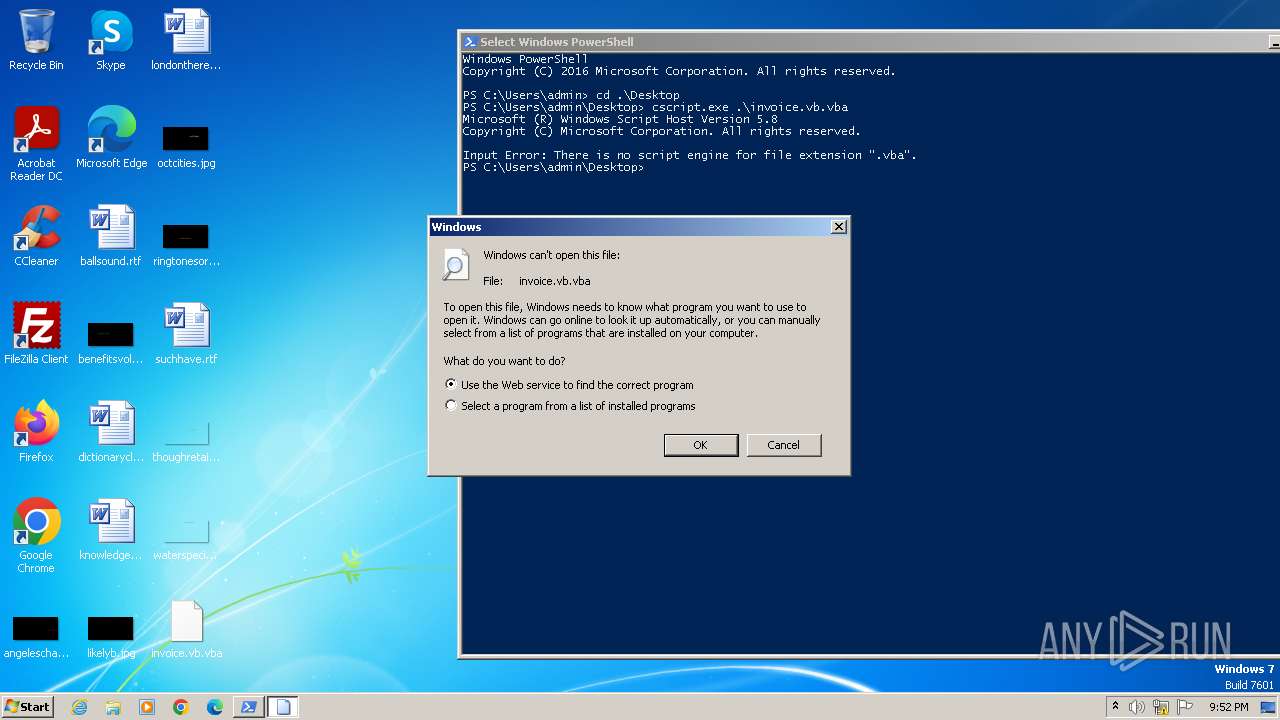Select octcities.jpg desktop file
Screen dimensions: 1280x720
tap(186, 145)
